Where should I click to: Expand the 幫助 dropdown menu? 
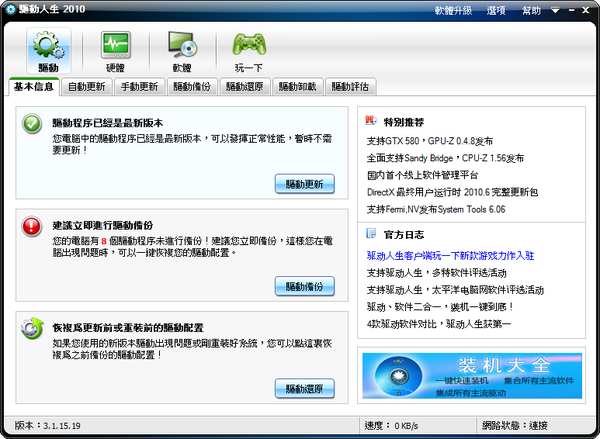tap(536, 10)
